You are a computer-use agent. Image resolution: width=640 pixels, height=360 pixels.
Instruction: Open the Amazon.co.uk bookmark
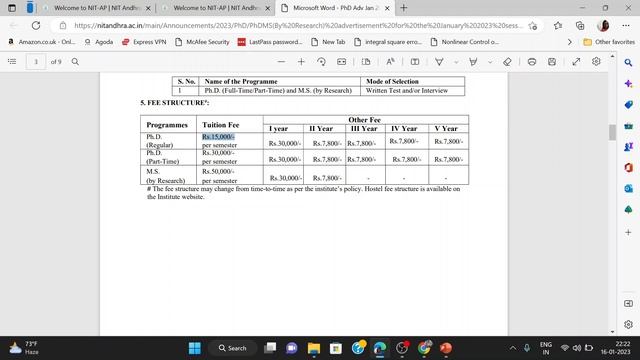point(41,42)
